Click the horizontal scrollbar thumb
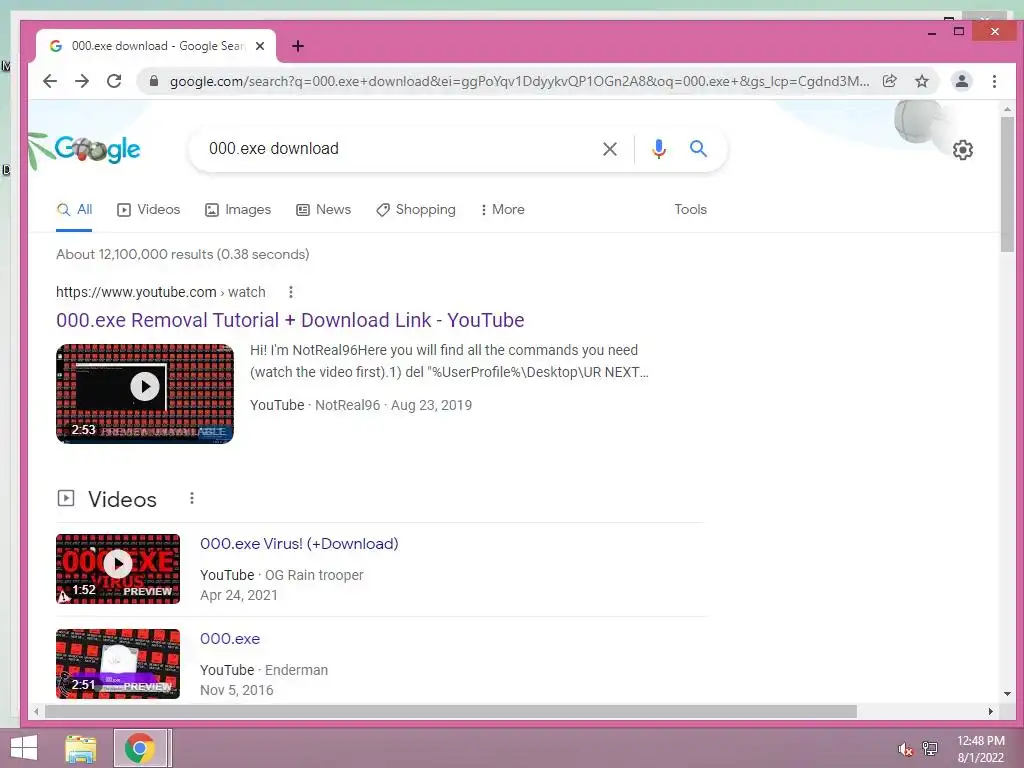 (x=451, y=711)
